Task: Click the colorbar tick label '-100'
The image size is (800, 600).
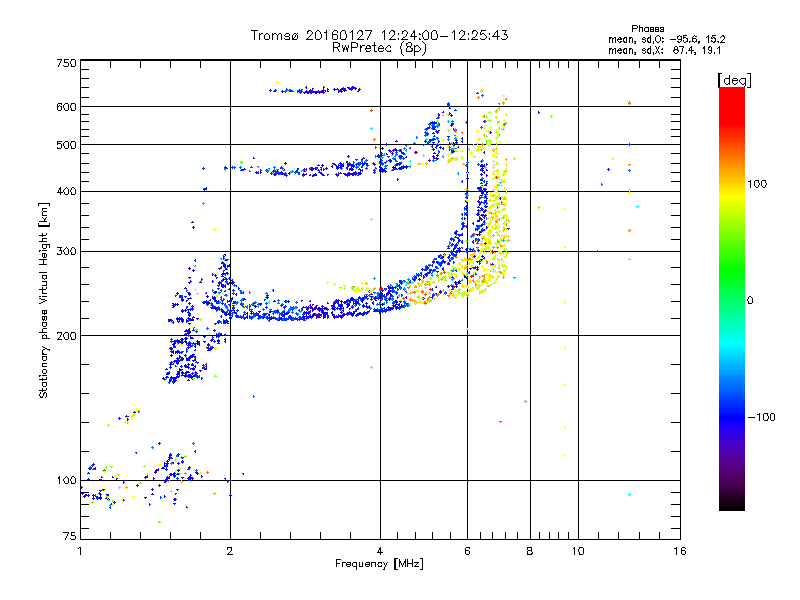Action: pos(762,417)
